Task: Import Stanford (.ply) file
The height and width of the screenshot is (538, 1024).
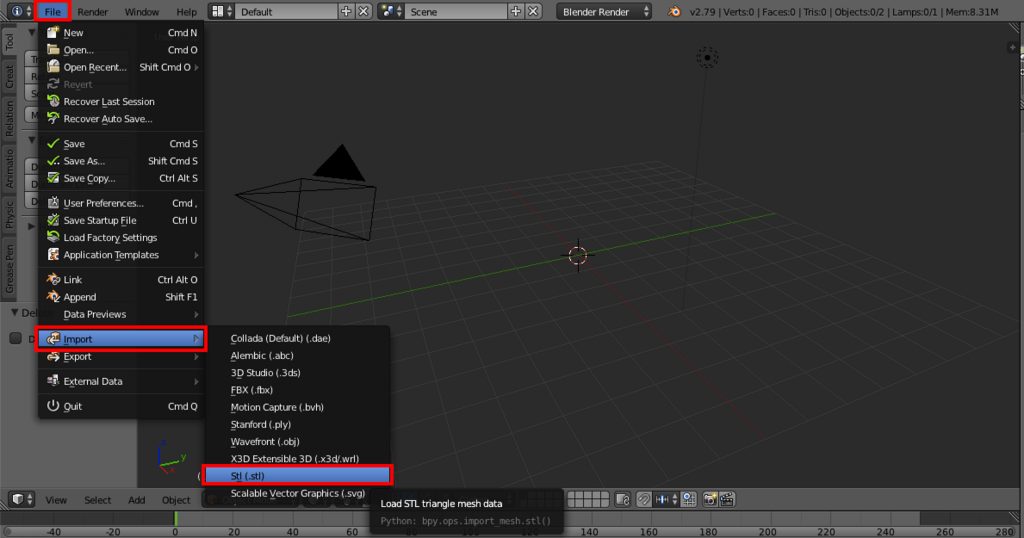Action: point(298,424)
